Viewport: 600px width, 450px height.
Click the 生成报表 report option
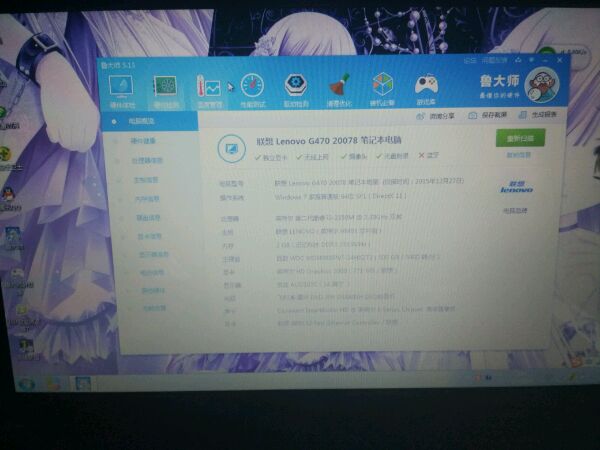537,114
